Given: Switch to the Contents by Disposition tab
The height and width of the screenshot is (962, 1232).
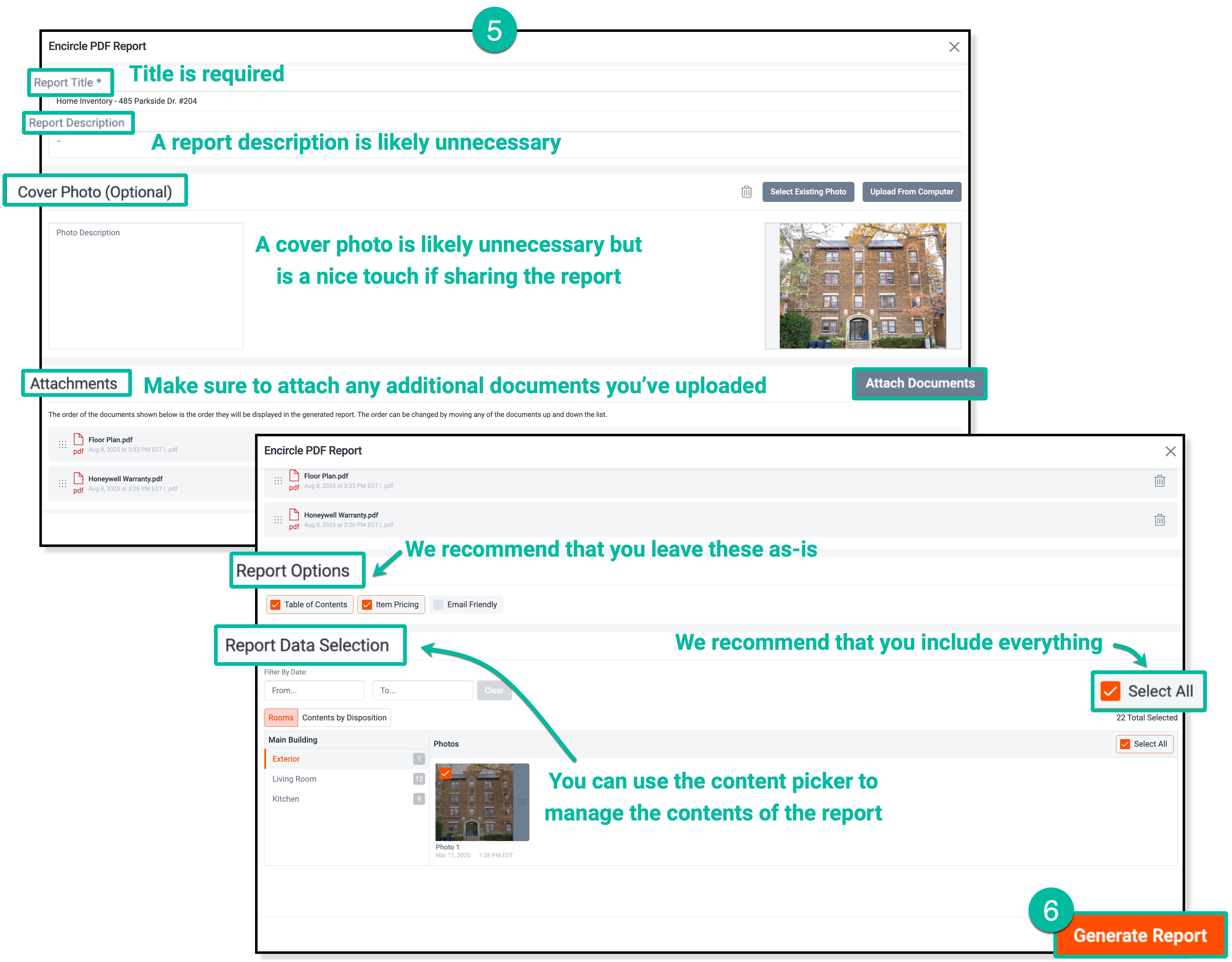Looking at the screenshot, I should click(x=344, y=718).
